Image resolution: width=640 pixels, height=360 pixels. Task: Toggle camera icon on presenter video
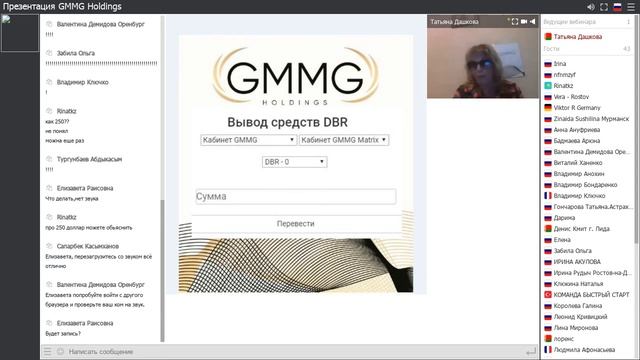[x=524, y=22]
